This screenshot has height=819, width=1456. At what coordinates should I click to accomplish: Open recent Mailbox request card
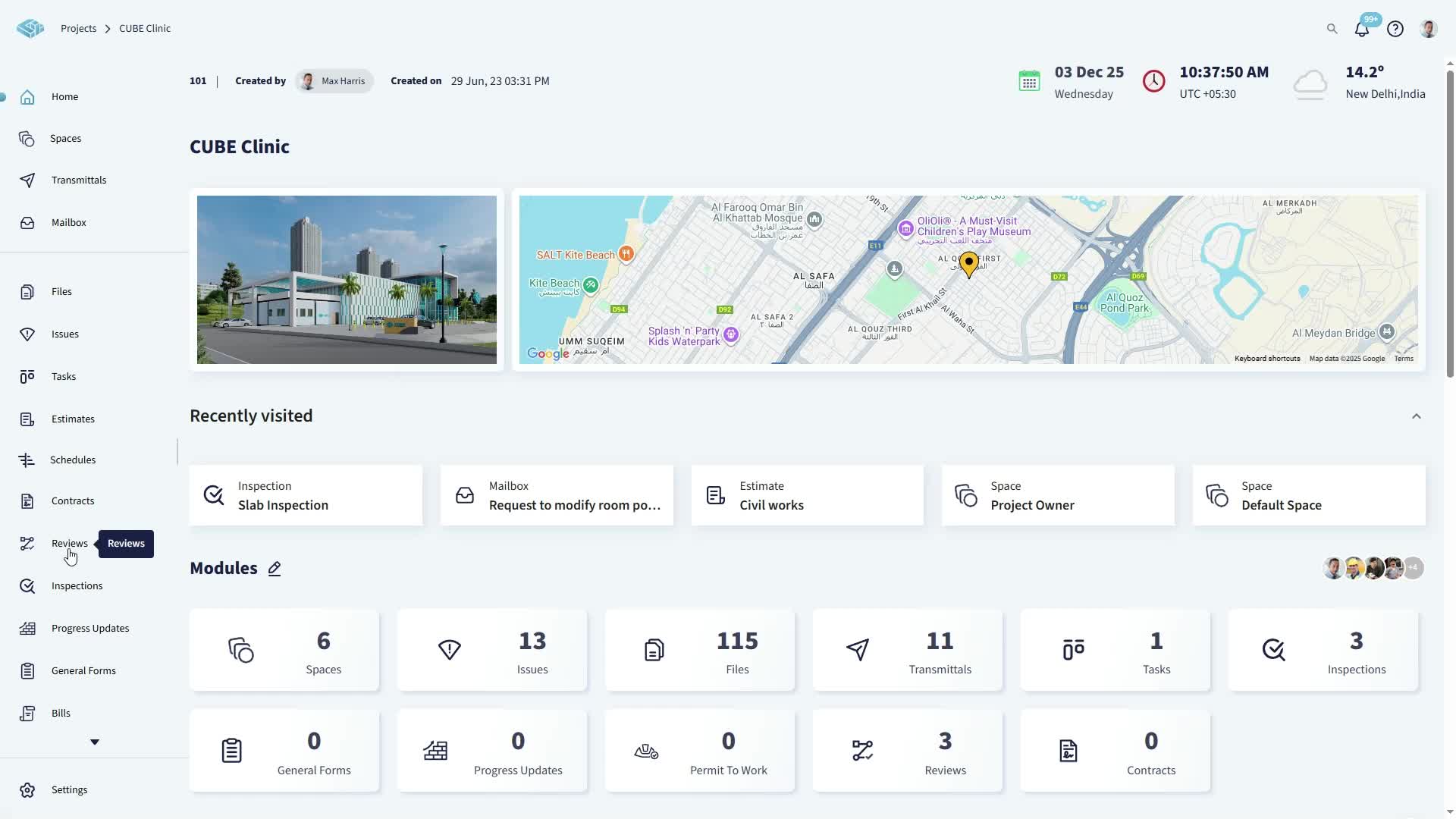pyautogui.click(x=557, y=496)
